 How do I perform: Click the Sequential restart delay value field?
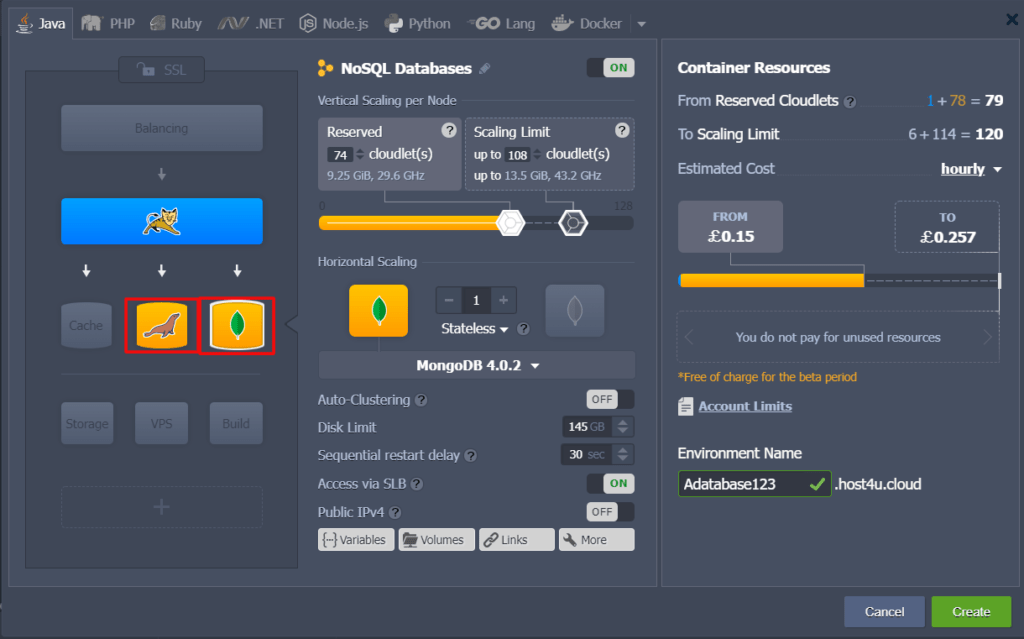tap(587, 454)
